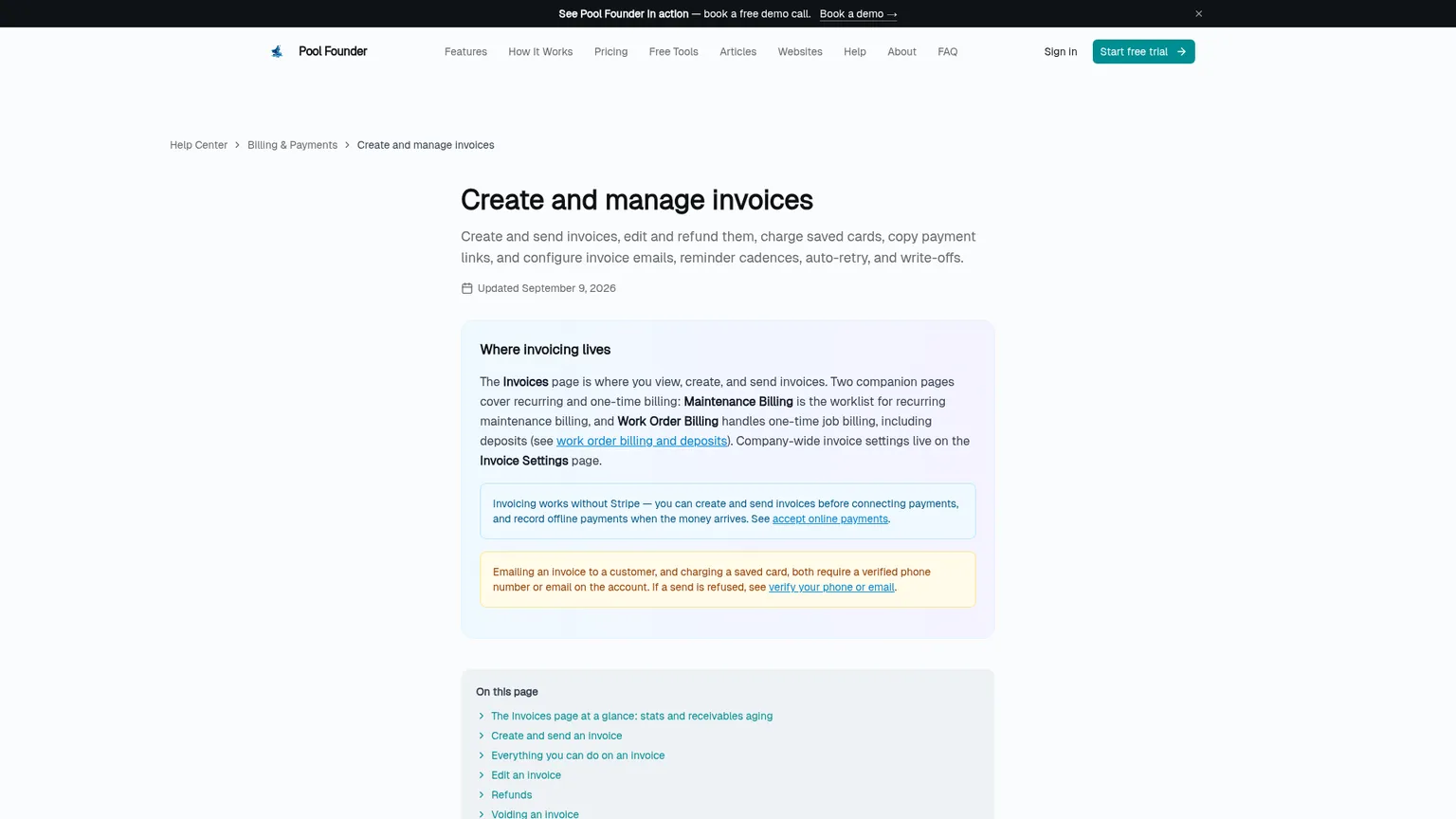This screenshot has height=819, width=1456.
Task: Jump to the Refunds section
Action: pos(511,795)
